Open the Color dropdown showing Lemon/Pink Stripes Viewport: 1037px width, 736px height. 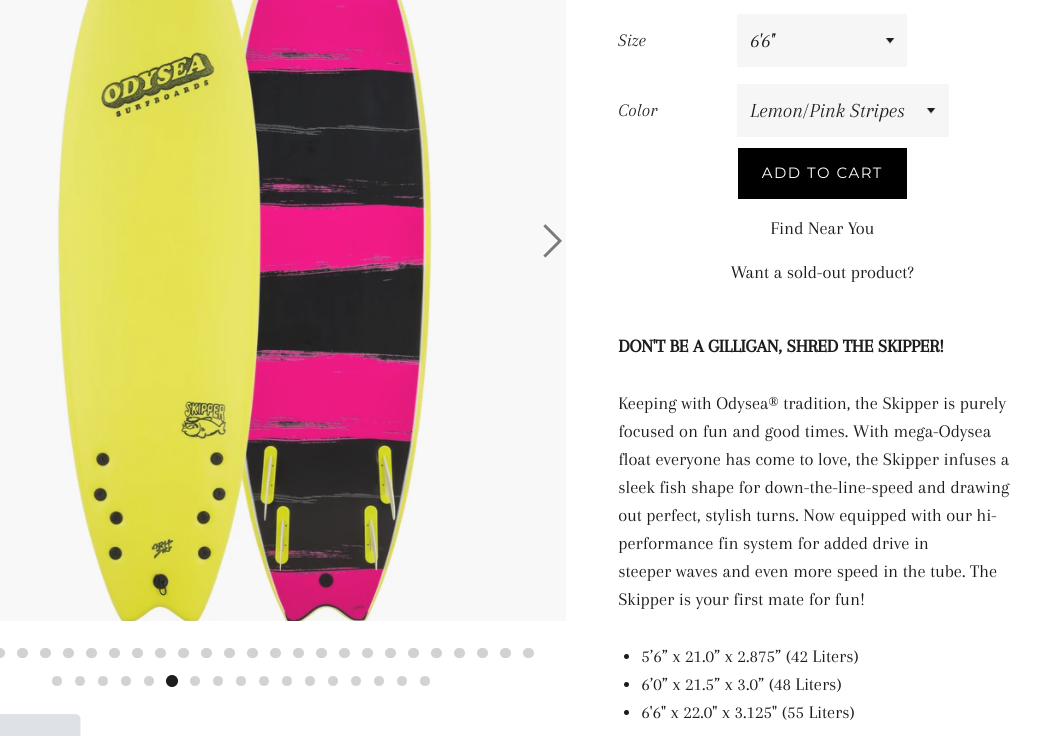[842, 111]
